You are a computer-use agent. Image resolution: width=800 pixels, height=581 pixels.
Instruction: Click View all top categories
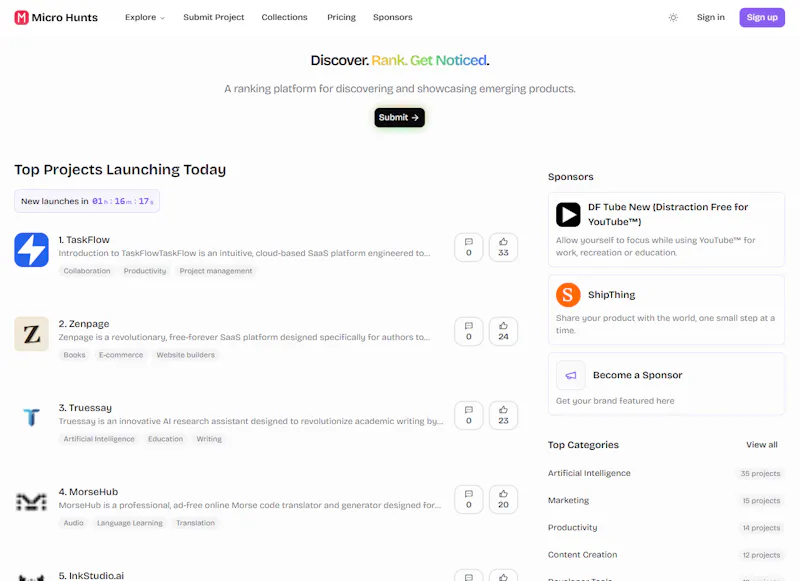point(761,445)
